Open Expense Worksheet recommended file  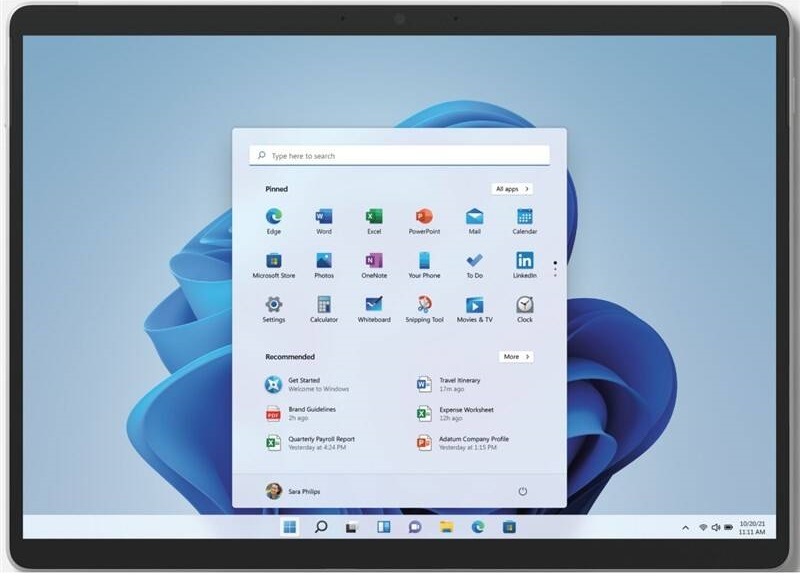point(455,414)
